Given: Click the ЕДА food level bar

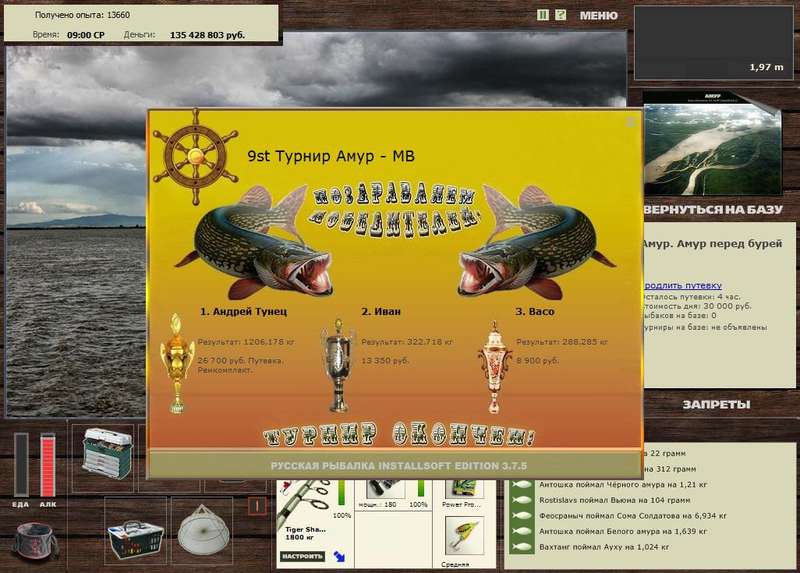Looking at the screenshot, I should 21,465.
